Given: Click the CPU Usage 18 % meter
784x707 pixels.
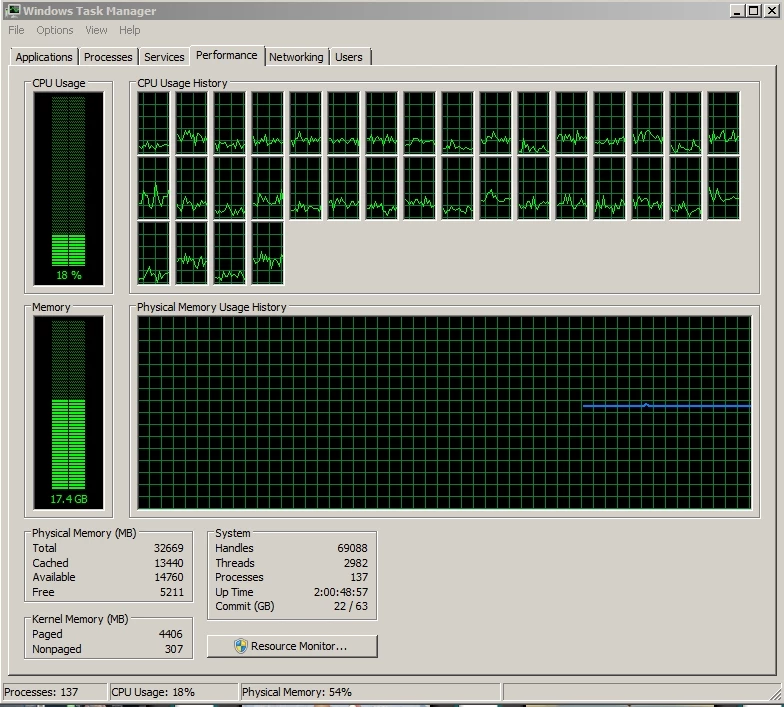Looking at the screenshot, I should click(68, 188).
